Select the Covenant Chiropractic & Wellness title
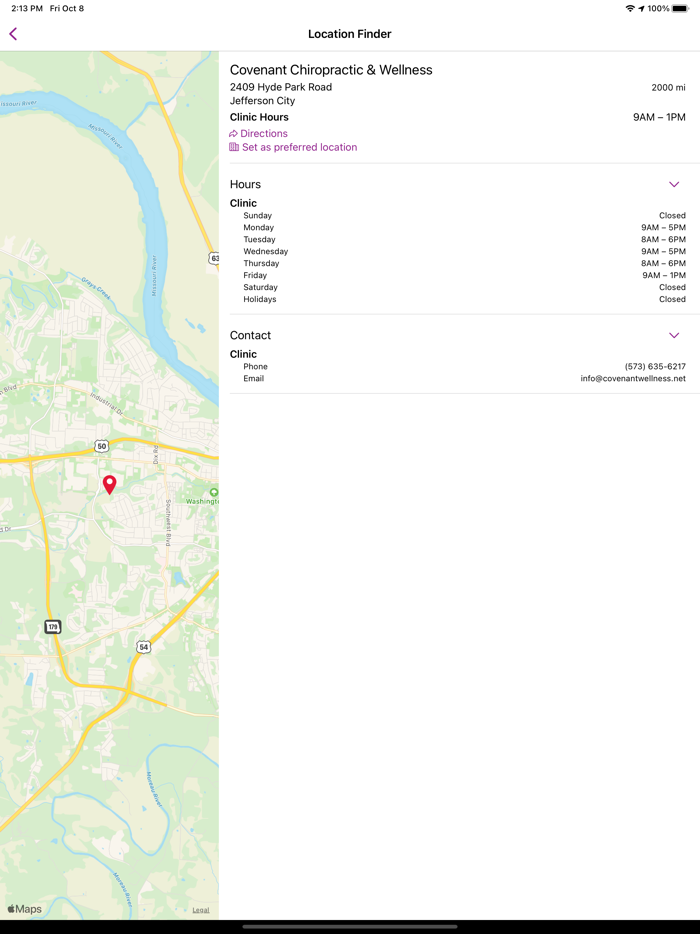Viewport: 700px width, 934px height. click(331, 70)
